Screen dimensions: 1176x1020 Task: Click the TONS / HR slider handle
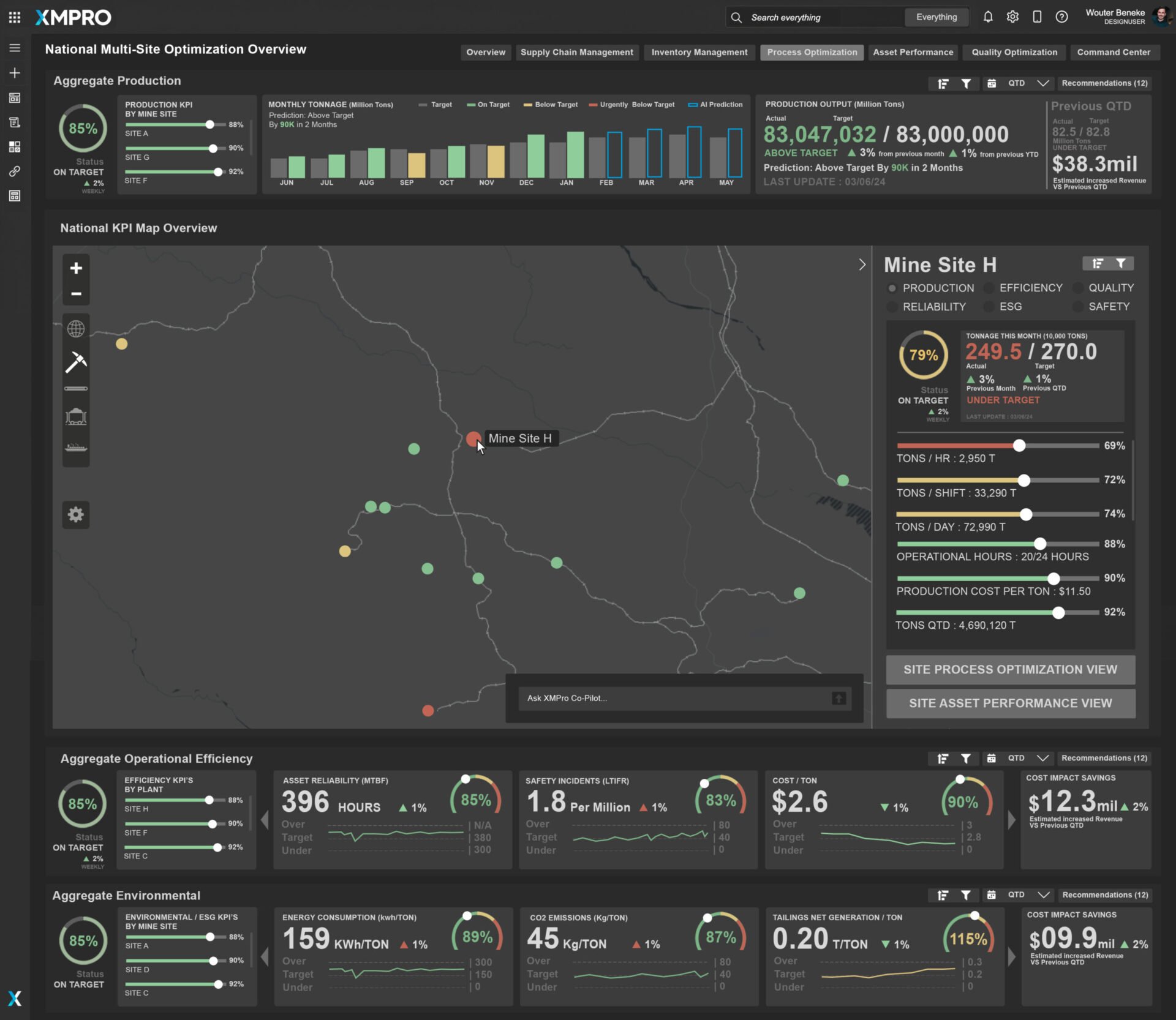pos(1019,446)
